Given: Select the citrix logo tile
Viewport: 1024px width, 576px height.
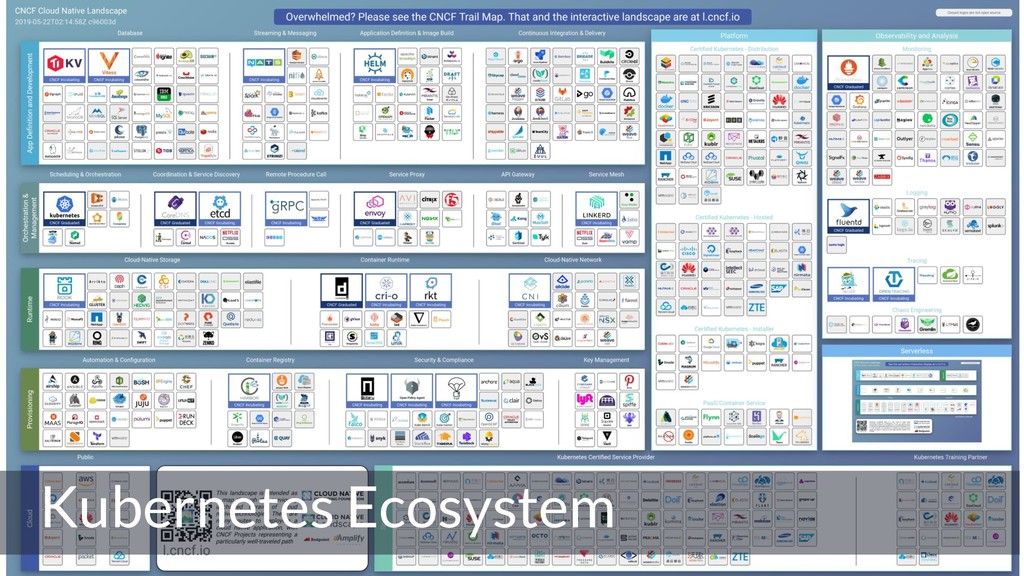Looking at the screenshot, I should click(x=429, y=200).
